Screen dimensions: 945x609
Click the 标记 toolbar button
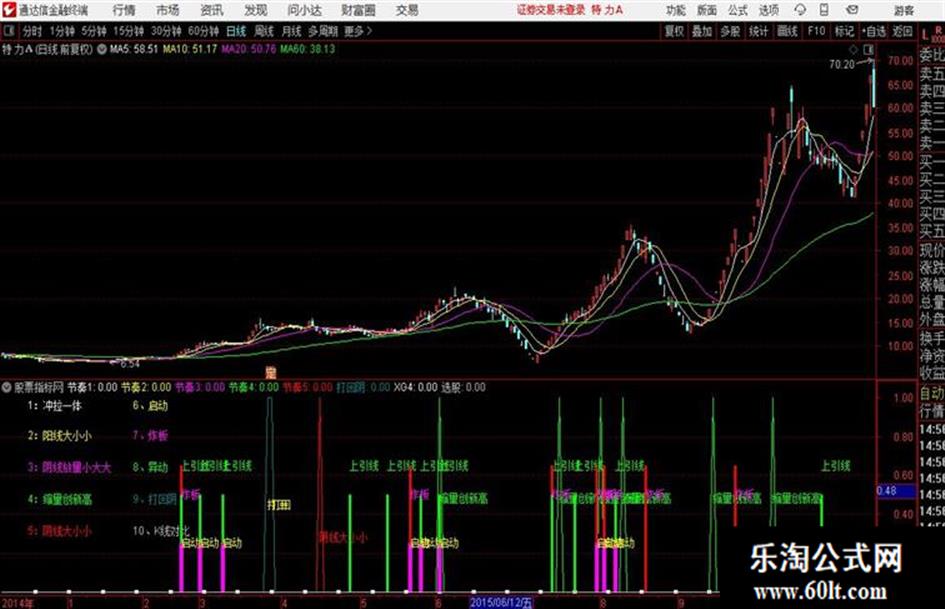click(844, 31)
